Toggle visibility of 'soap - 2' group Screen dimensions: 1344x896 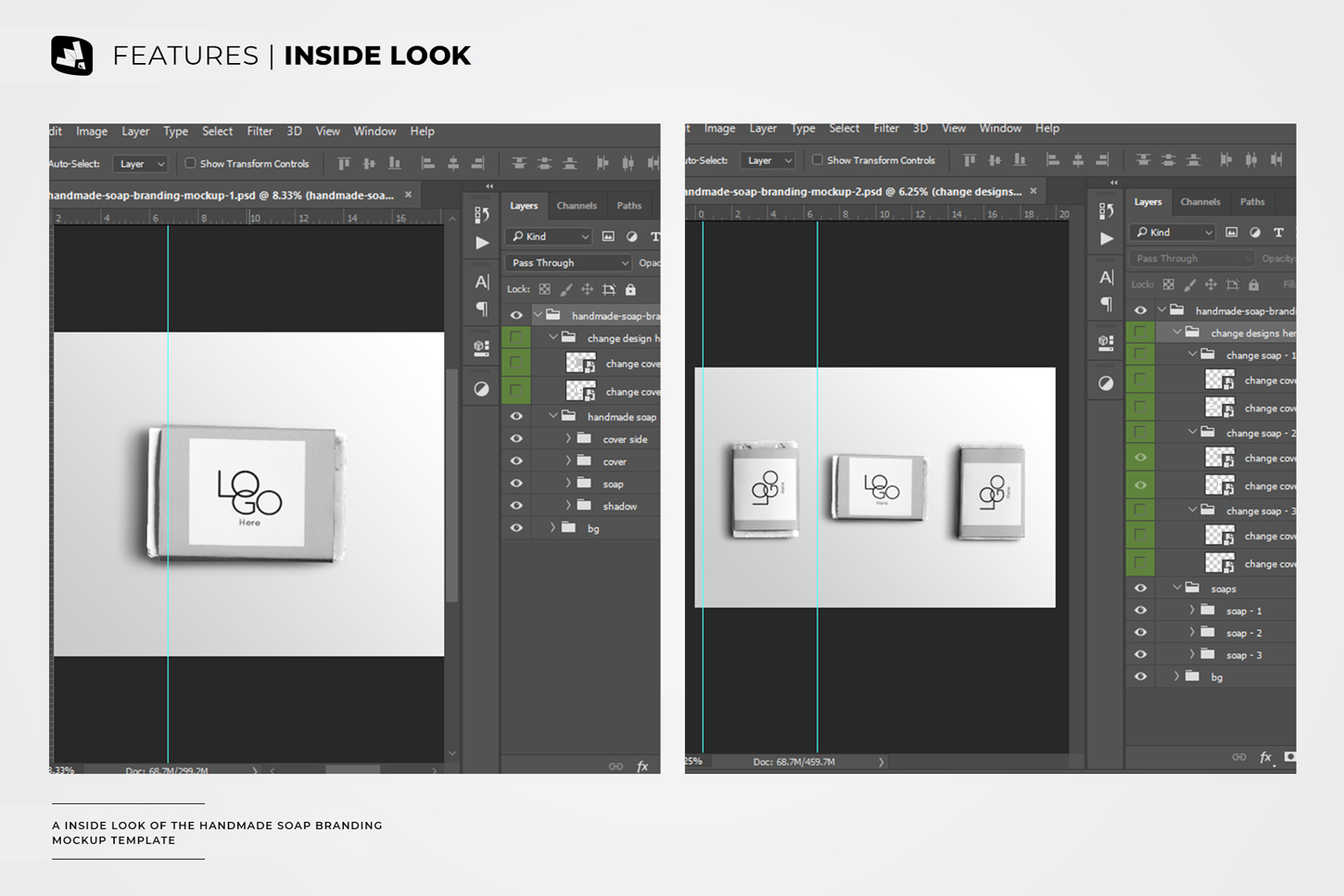click(x=1140, y=633)
